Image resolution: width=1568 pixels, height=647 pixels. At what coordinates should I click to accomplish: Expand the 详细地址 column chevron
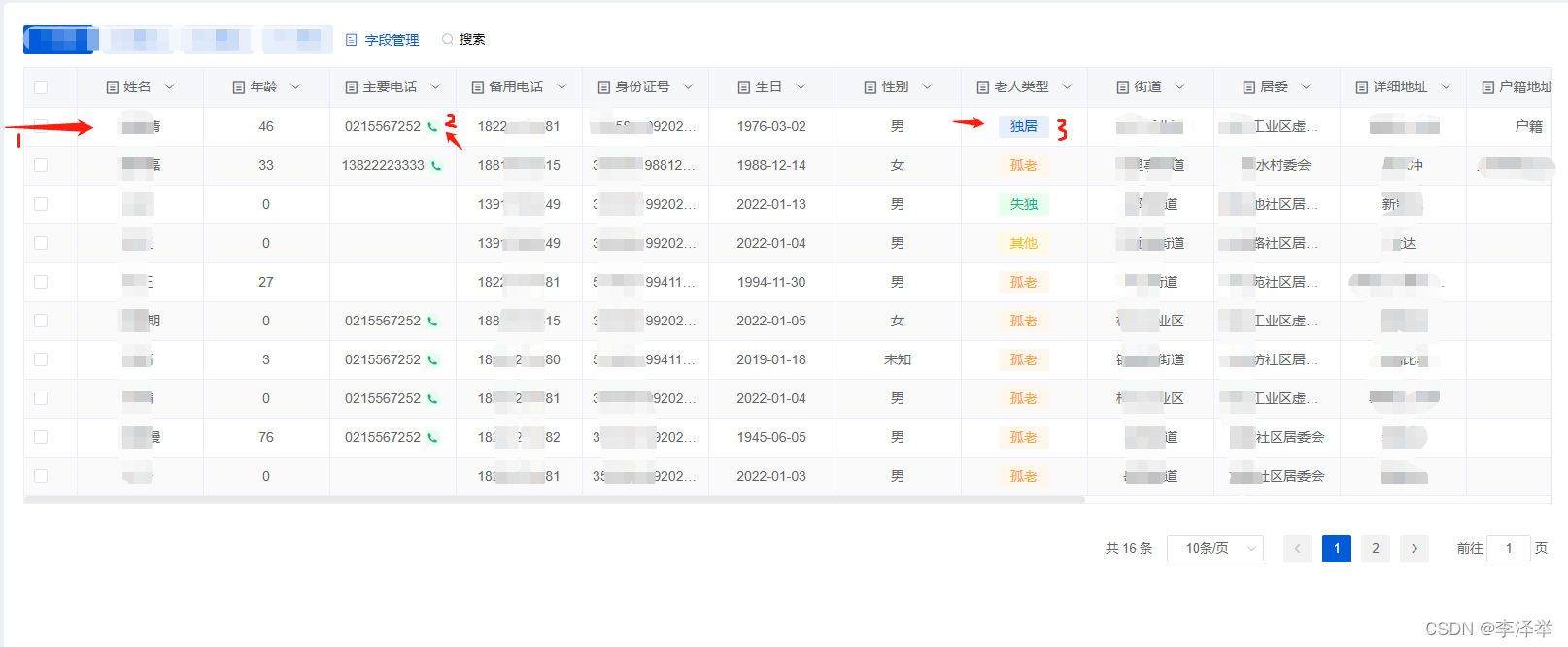pos(1447,86)
